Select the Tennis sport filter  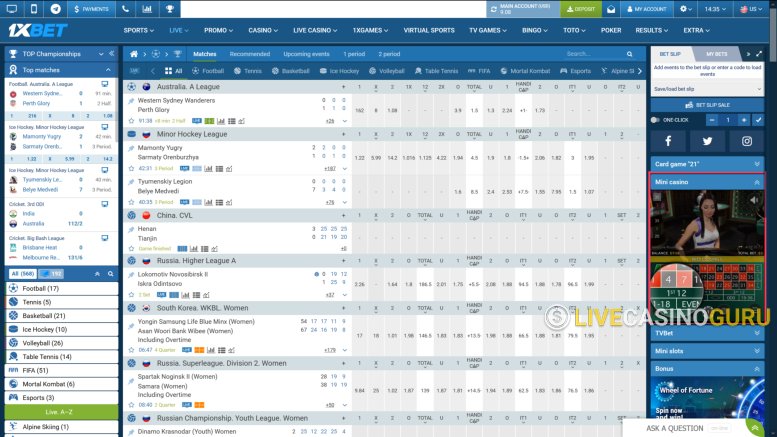[x=247, y=71]
